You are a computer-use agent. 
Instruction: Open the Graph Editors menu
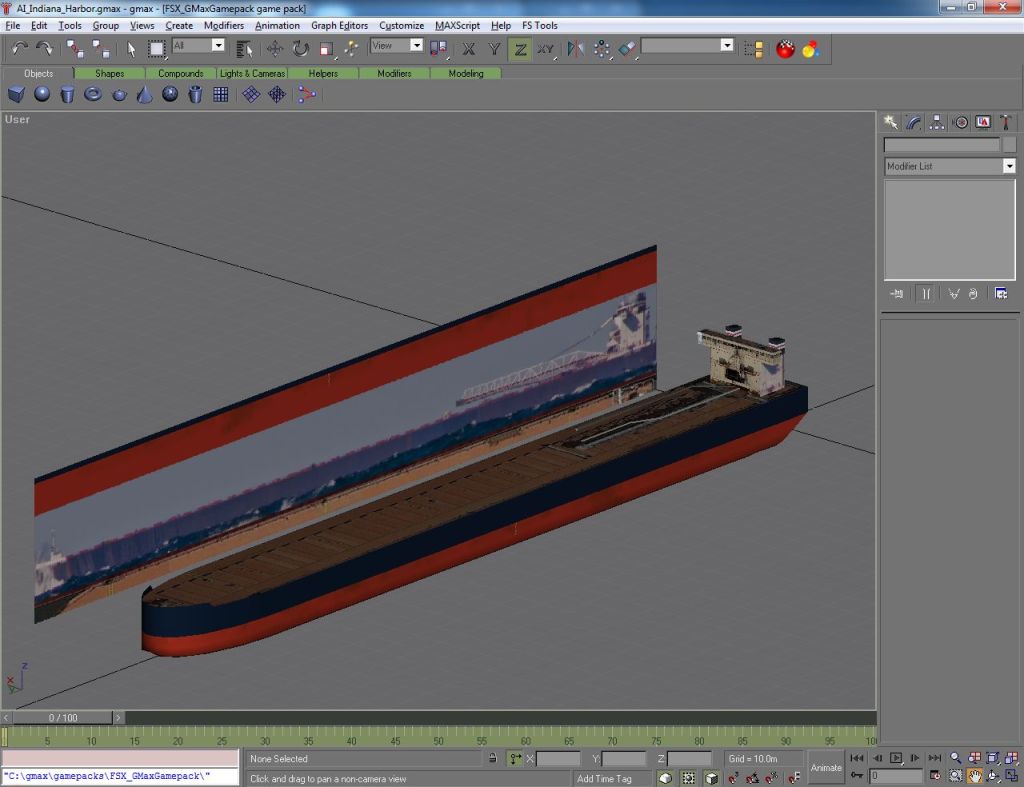click(x=339, y=25)
